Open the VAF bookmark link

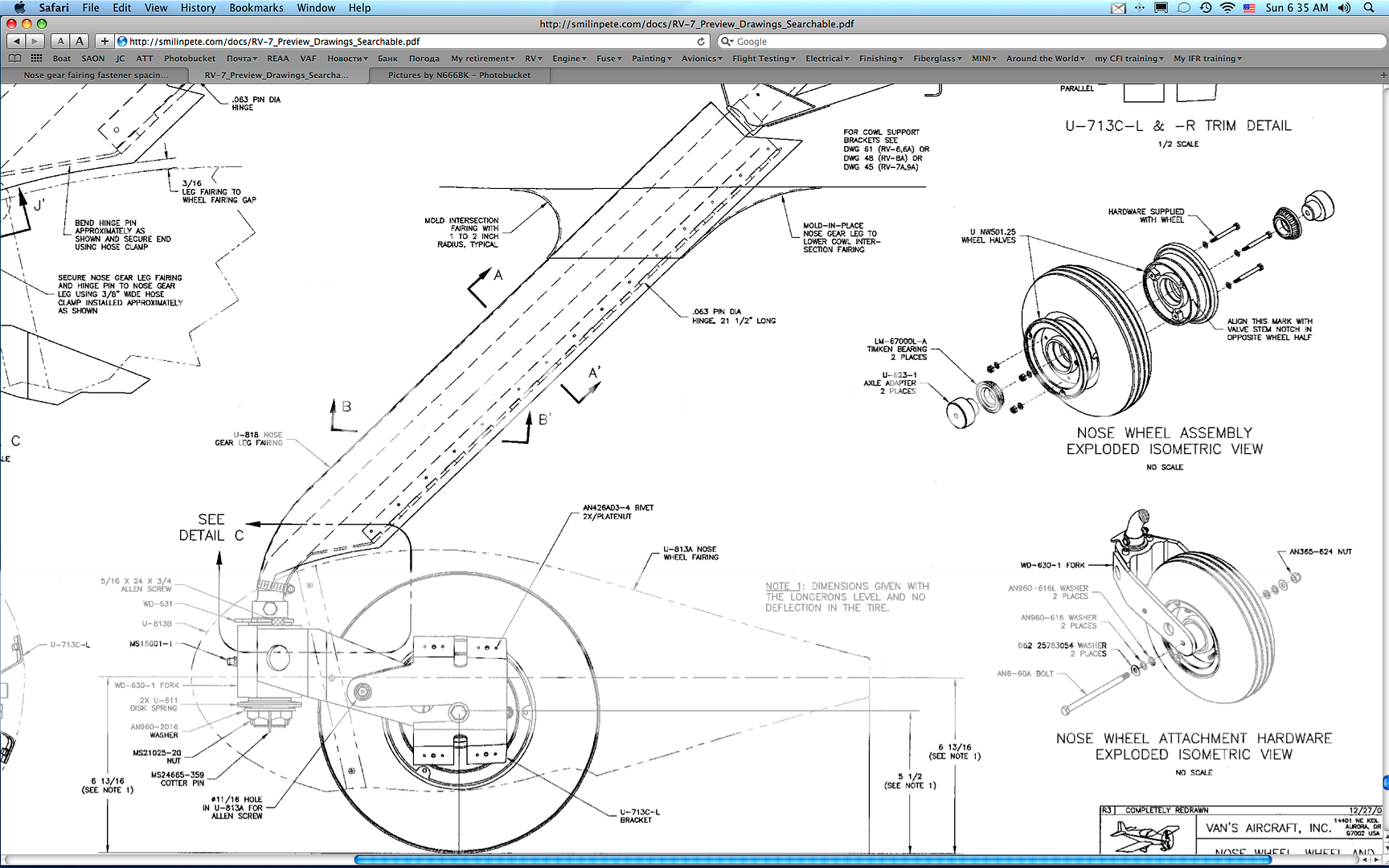308,59
